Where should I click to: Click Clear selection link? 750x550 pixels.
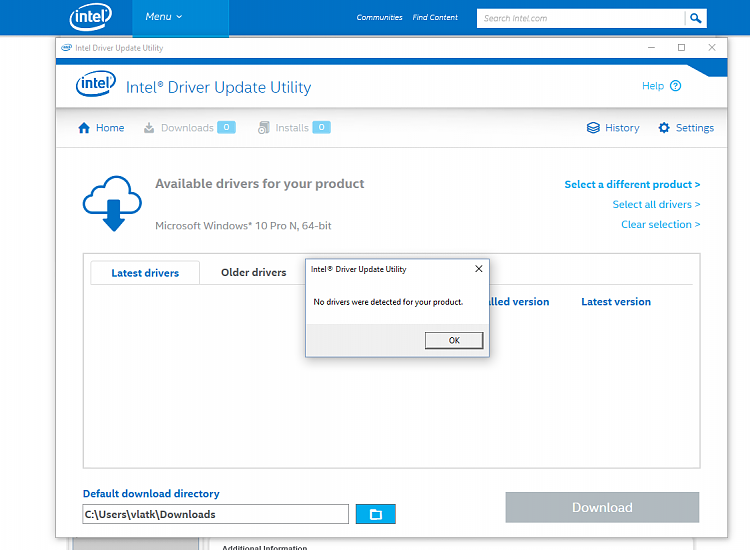[661, 225]
